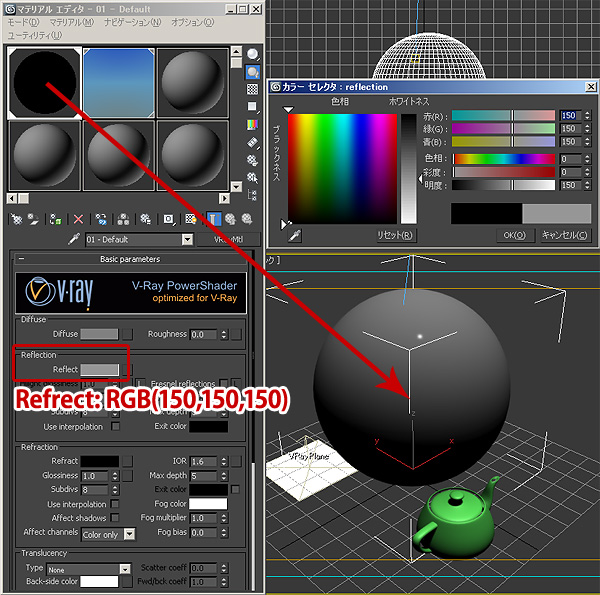Open the Material/Map Navigator icon

click(253, 195)
